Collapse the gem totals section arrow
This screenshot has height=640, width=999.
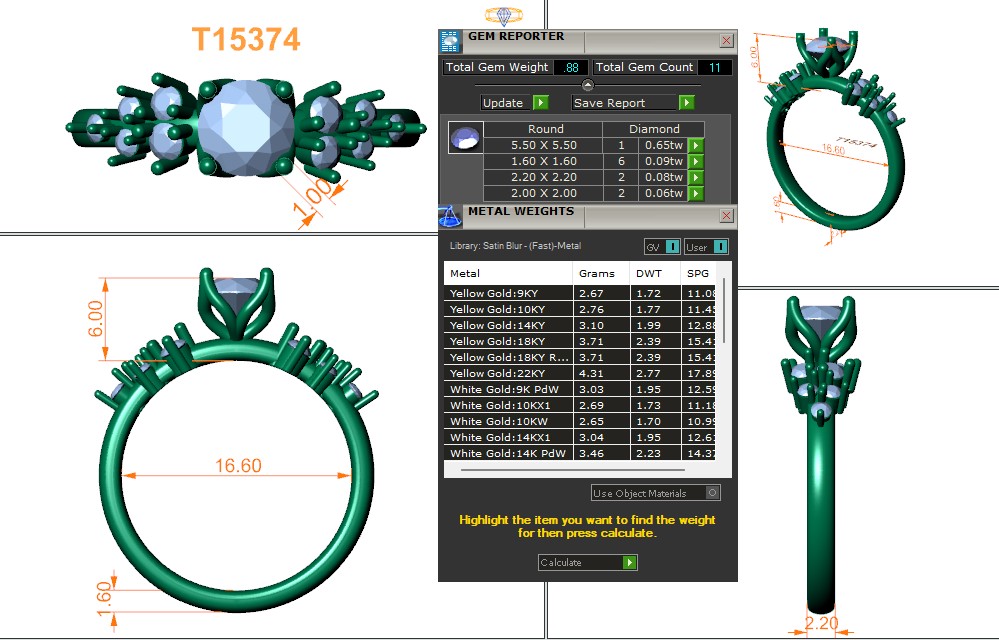(x=588, y=86)
